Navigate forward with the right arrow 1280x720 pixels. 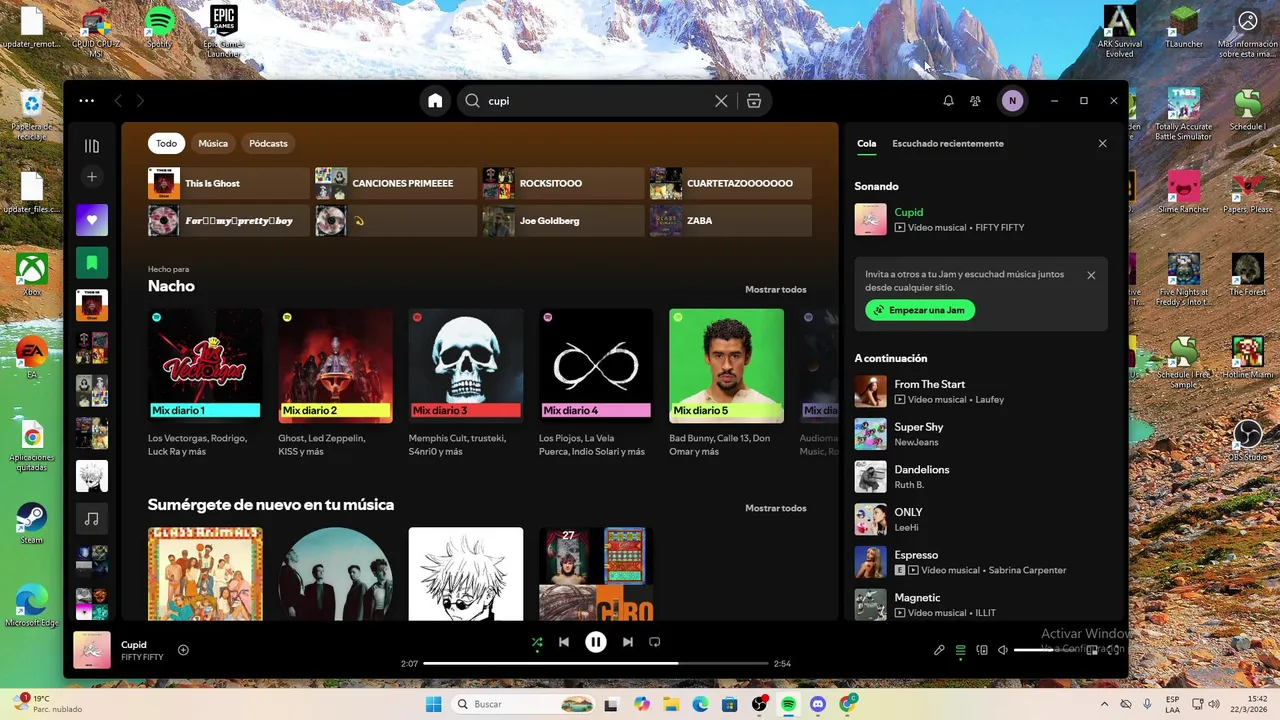coord(140,101)
